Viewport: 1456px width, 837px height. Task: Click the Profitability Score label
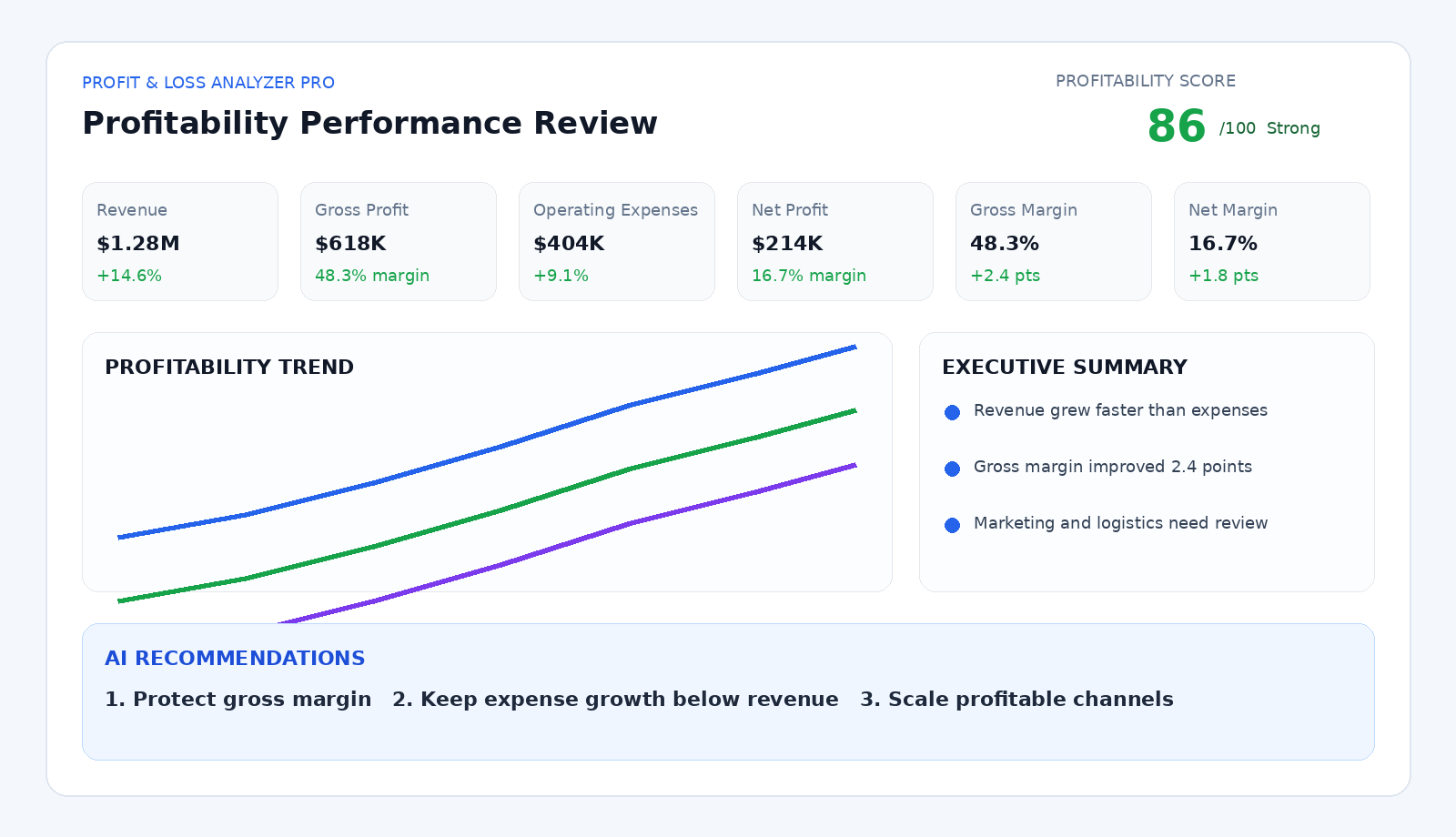point(1146,81)
